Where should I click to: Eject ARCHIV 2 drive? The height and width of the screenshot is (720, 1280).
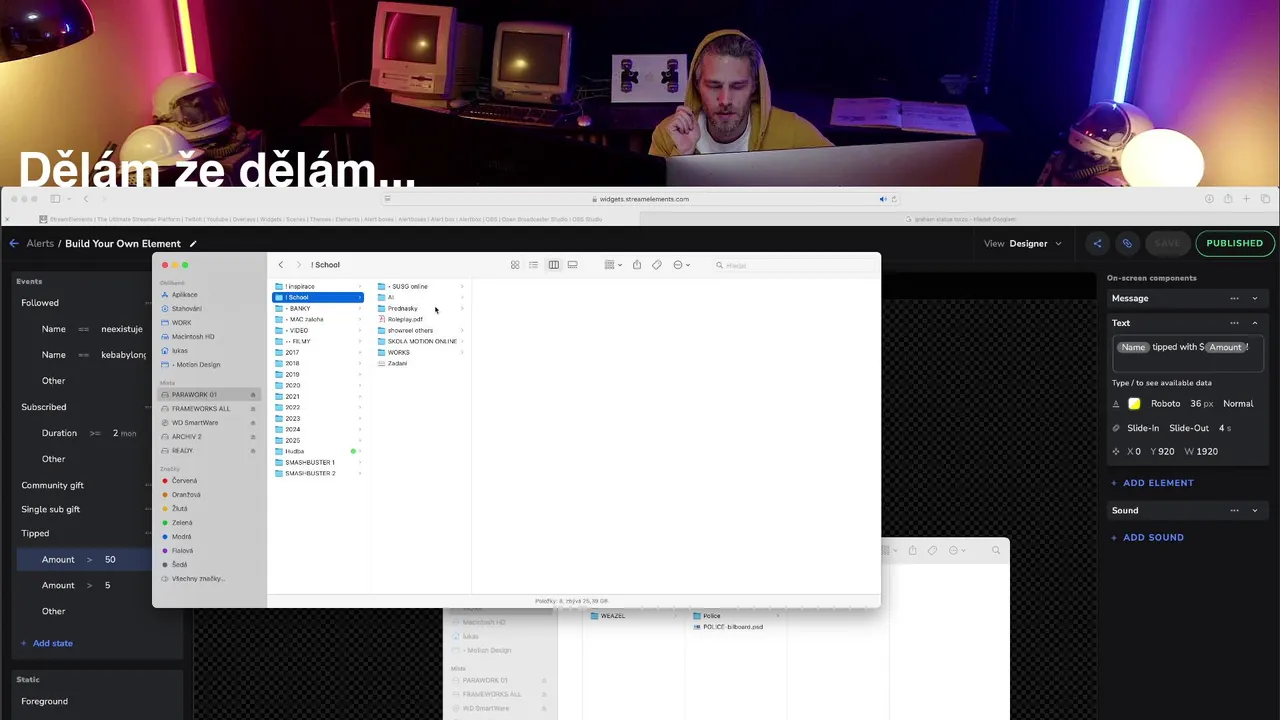[252, 437]
